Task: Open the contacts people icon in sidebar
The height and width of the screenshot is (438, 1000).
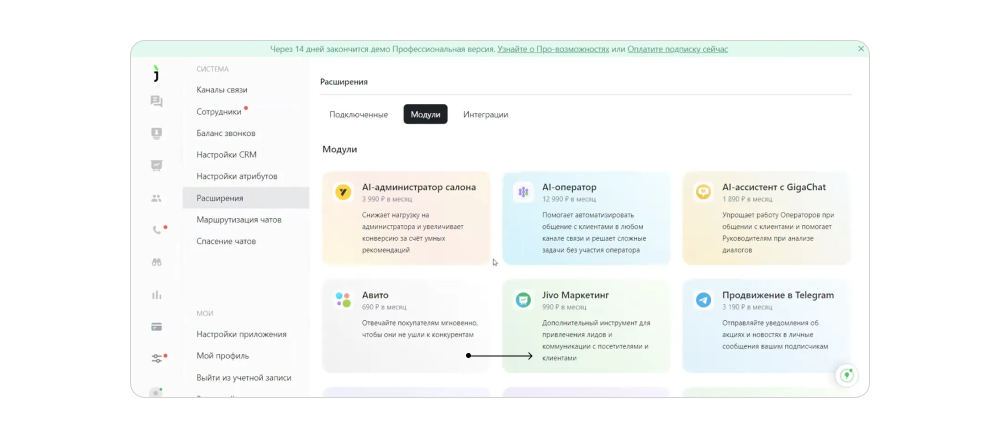Action: pos(156,198)
